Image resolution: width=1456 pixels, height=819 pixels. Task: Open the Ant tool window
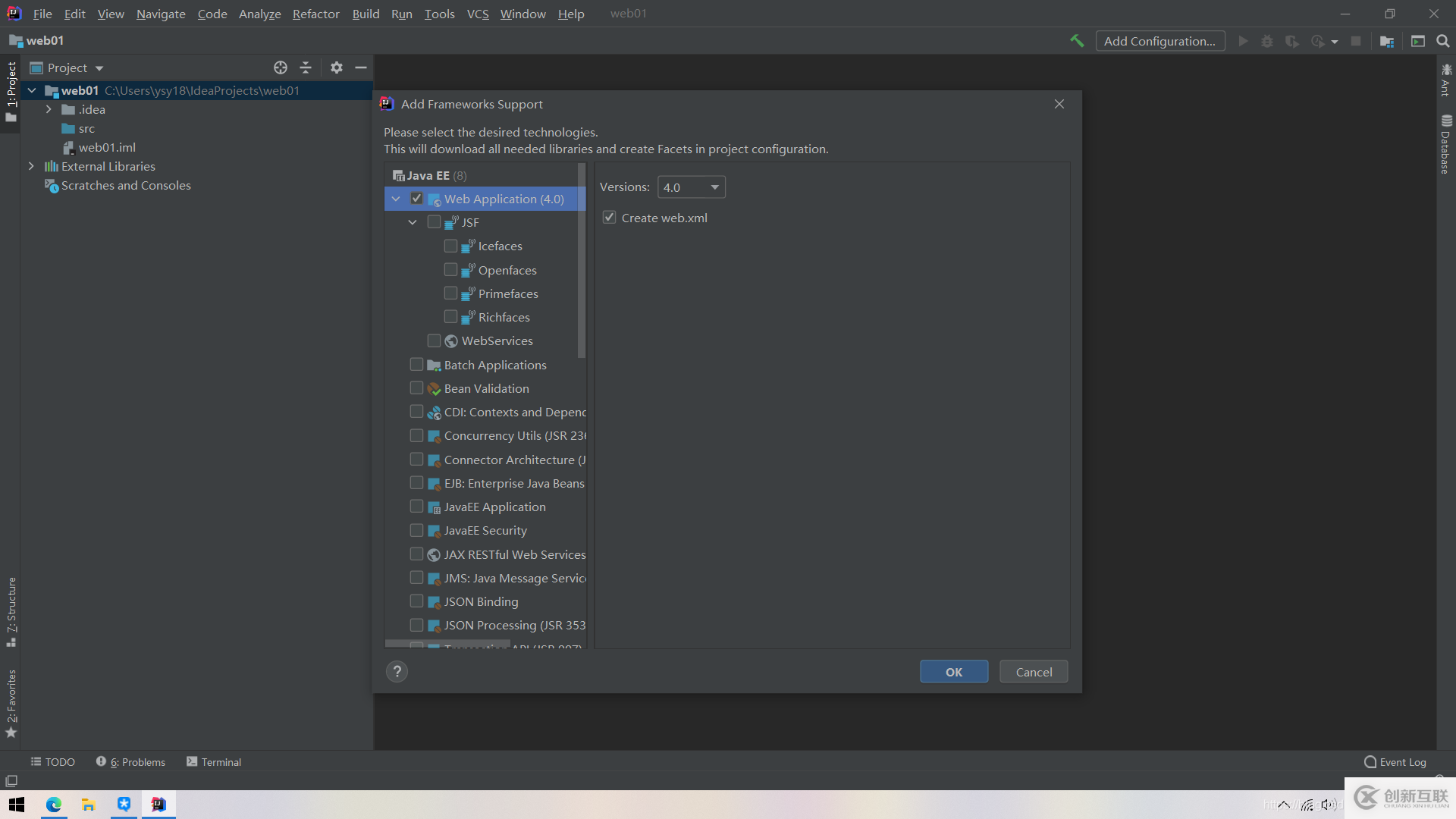point(1446,80)
